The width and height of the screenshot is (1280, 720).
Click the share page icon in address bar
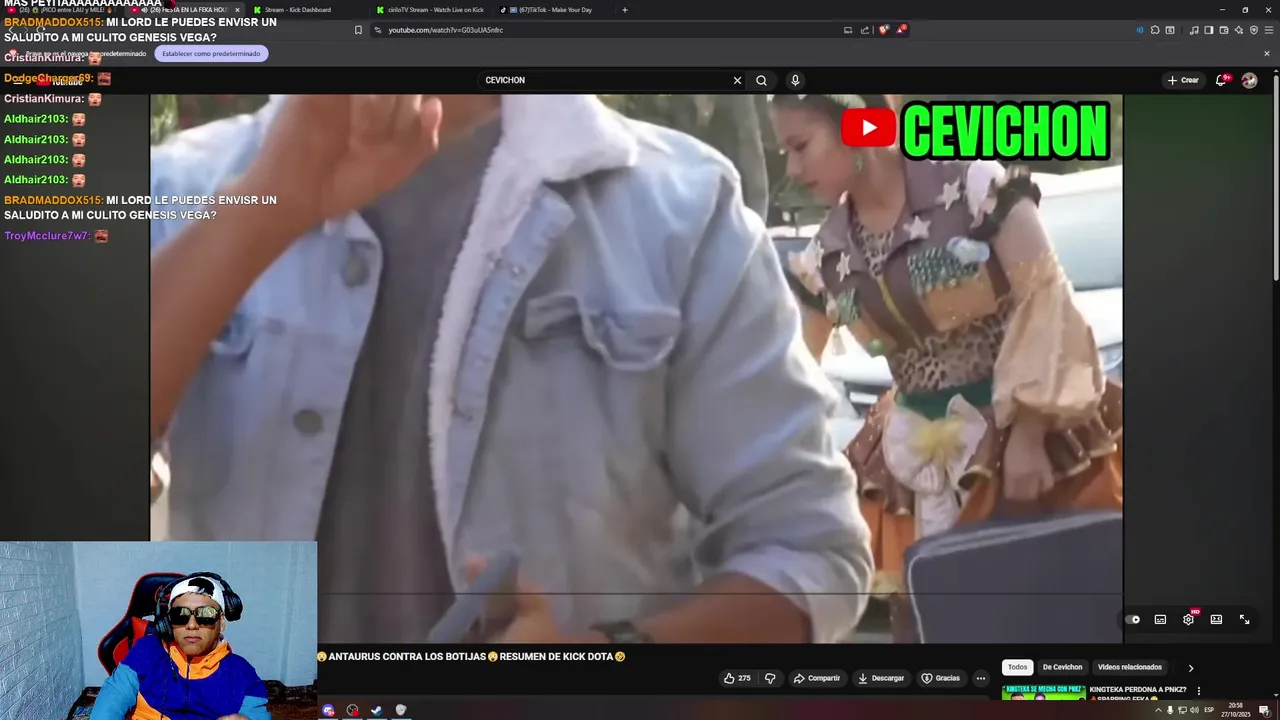[x=865, y=30]
